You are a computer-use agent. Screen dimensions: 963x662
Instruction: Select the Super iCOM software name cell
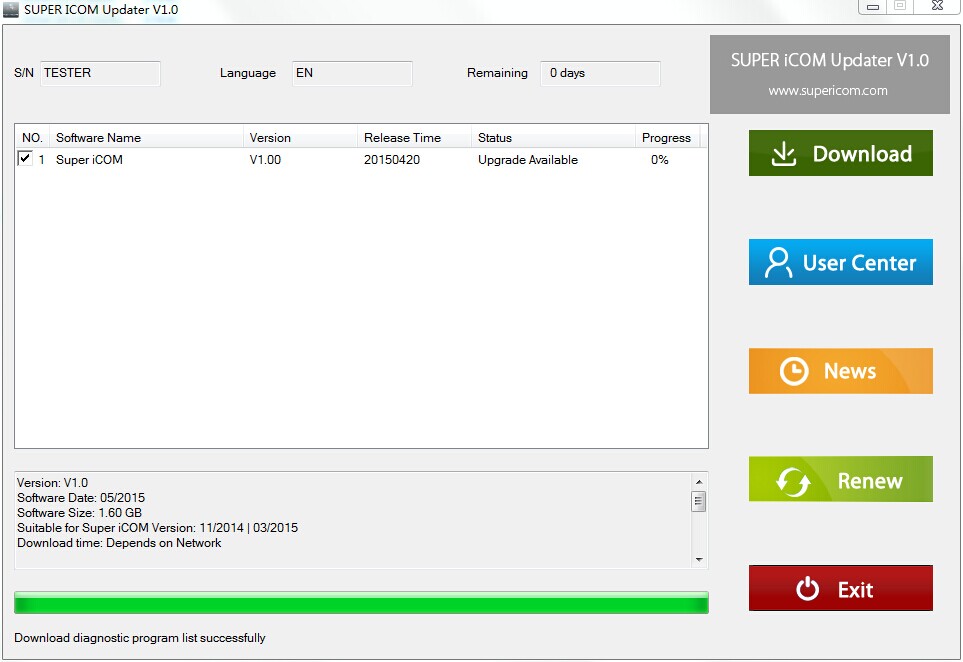click(89, 160)
